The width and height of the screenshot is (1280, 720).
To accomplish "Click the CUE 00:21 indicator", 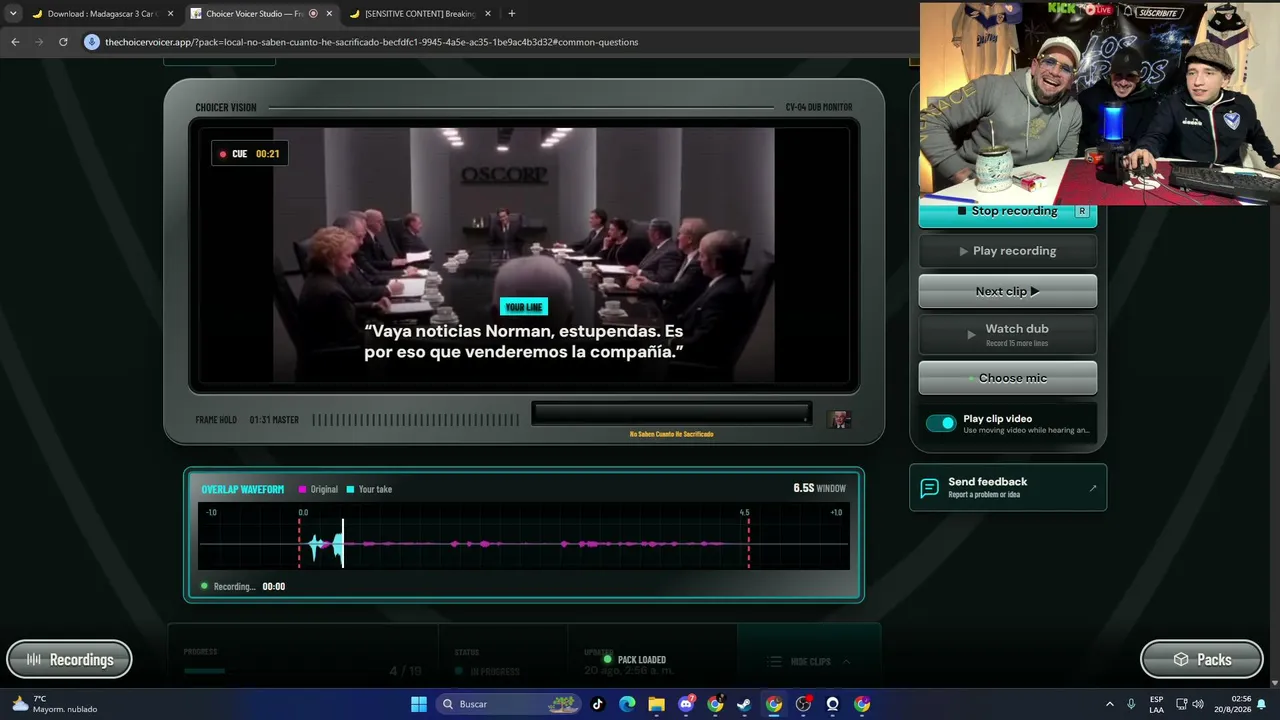I will pyautogui.click(x=250, y=154).
